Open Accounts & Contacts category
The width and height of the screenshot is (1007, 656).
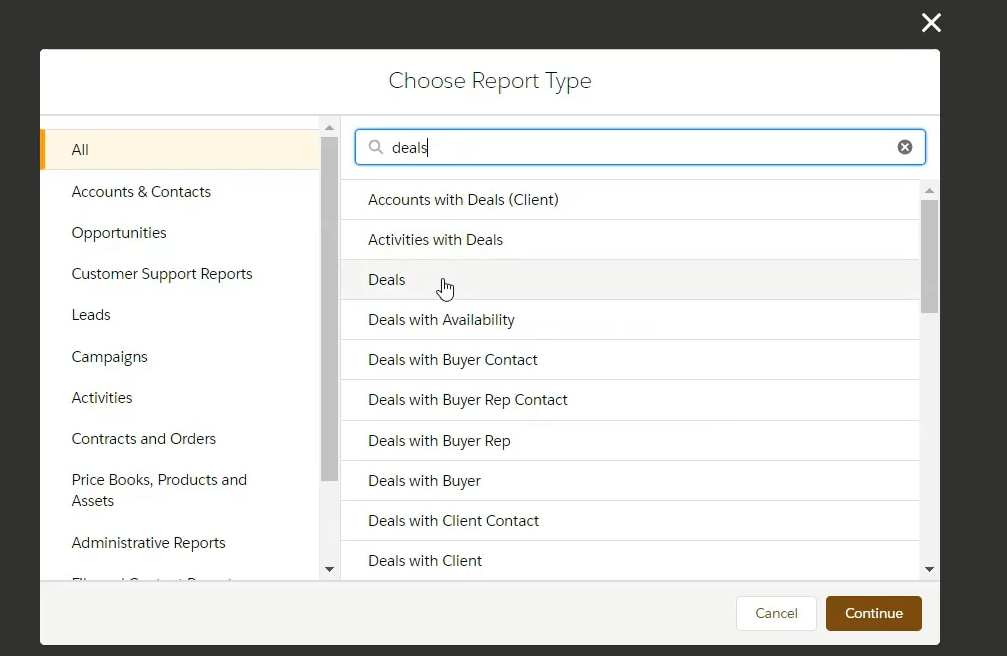click(x=141, y=192)
